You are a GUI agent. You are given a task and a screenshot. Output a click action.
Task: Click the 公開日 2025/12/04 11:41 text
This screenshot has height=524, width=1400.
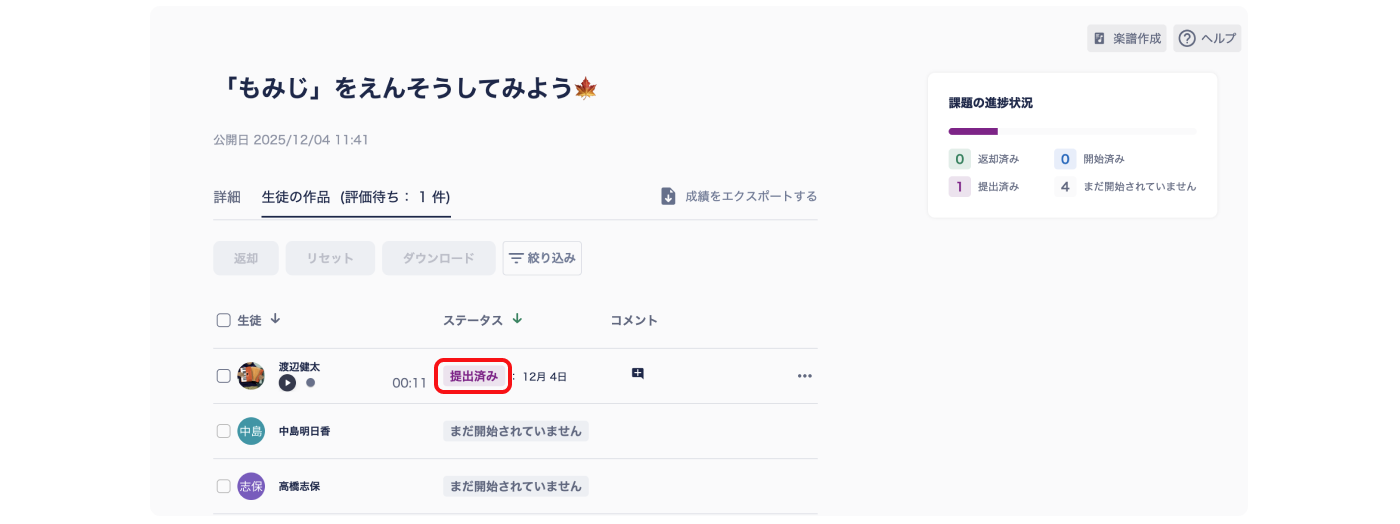coord(291,140)
